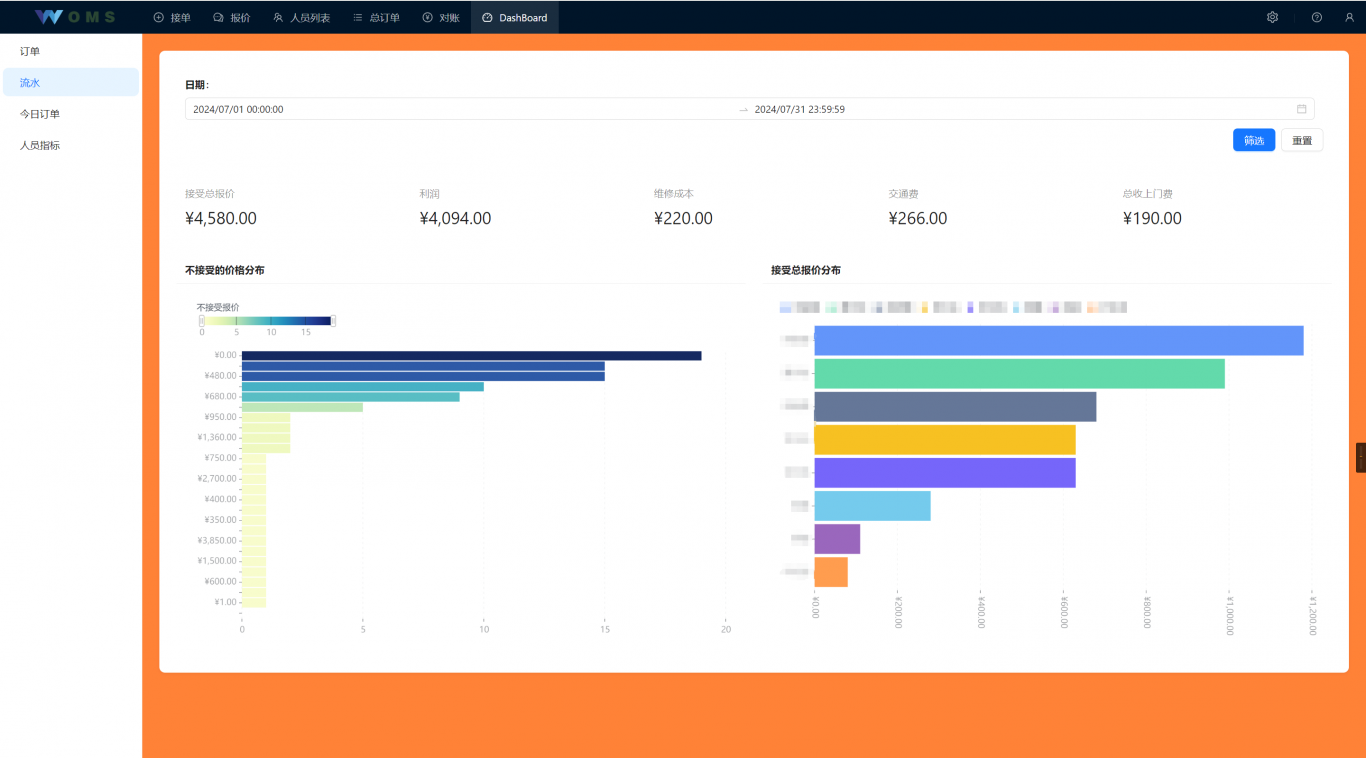Click the ¥2,700.00 axis label
The image size is (1366, 758).
[217, 479]
